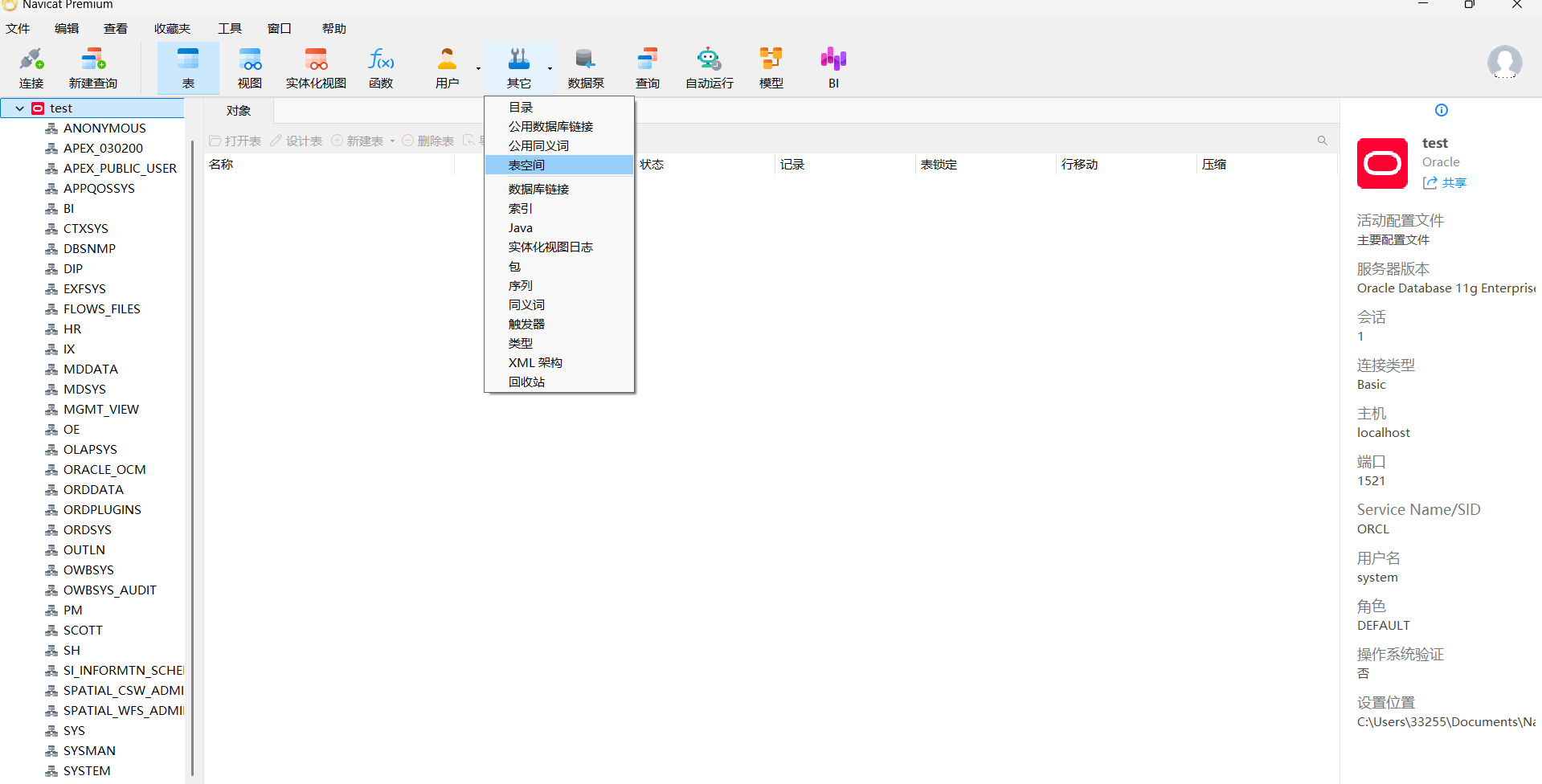The image size is (1542, 784).
Task: Choose XML Schema (XML 架构) entry
Action: tap(559, 362)
